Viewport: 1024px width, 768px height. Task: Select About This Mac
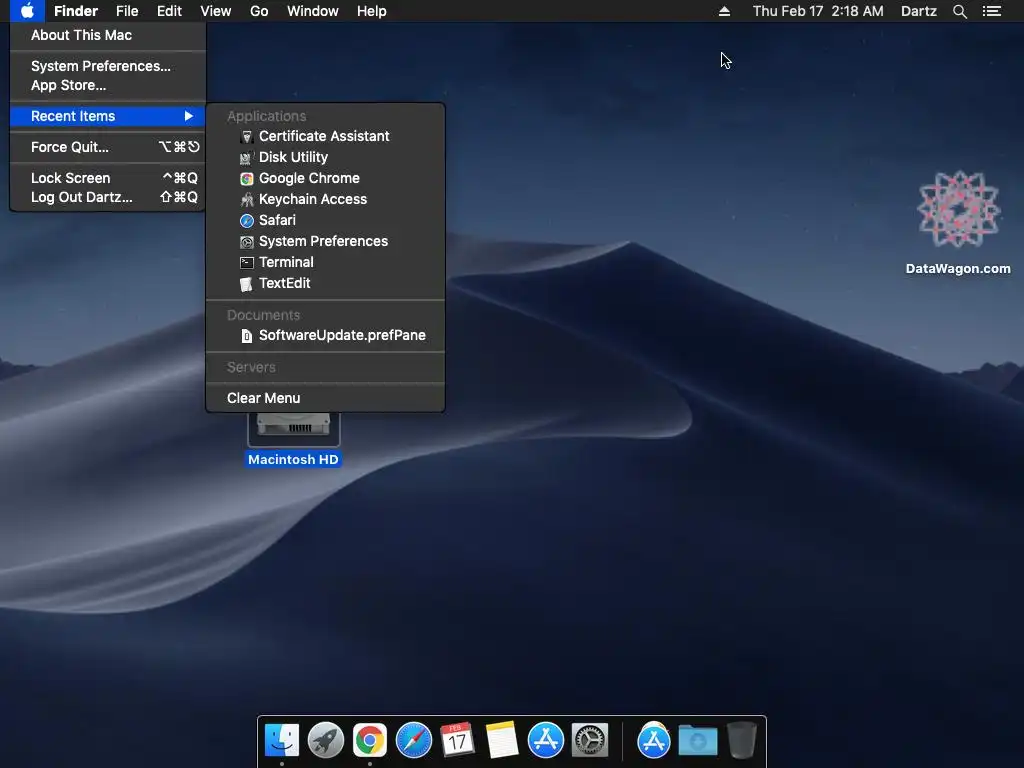click(x=108, y=35)
